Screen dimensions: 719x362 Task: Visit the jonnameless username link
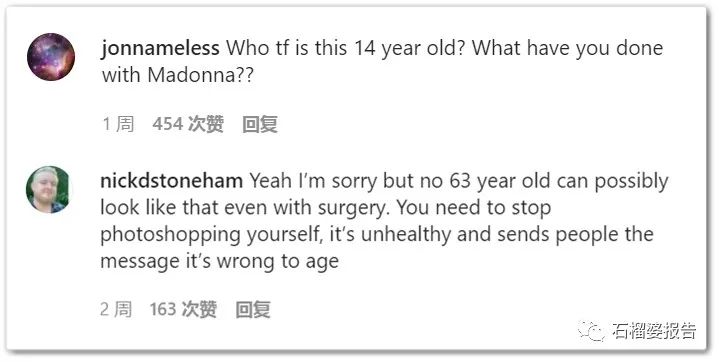[160, 48]
